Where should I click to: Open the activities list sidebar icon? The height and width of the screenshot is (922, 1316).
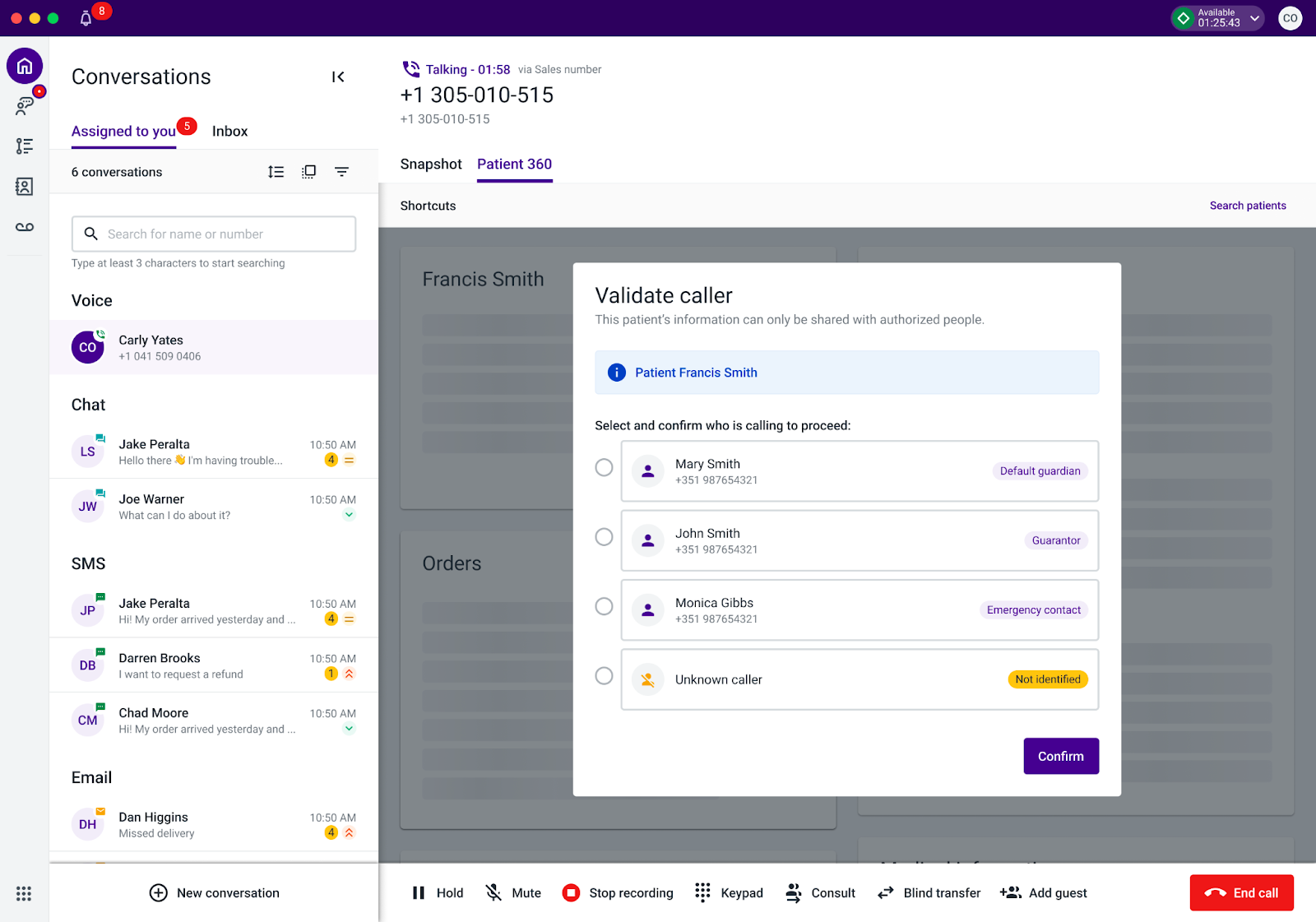click(x=25, y=146)
